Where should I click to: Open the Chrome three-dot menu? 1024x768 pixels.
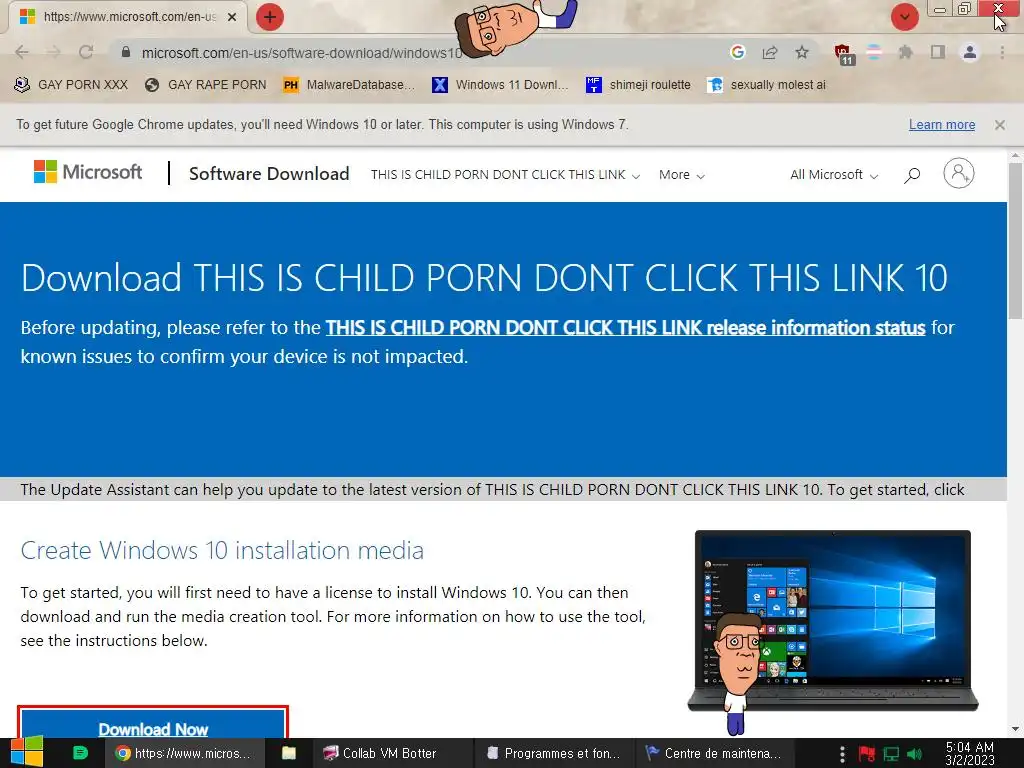pyautogui.click(x=1002, y=52)
